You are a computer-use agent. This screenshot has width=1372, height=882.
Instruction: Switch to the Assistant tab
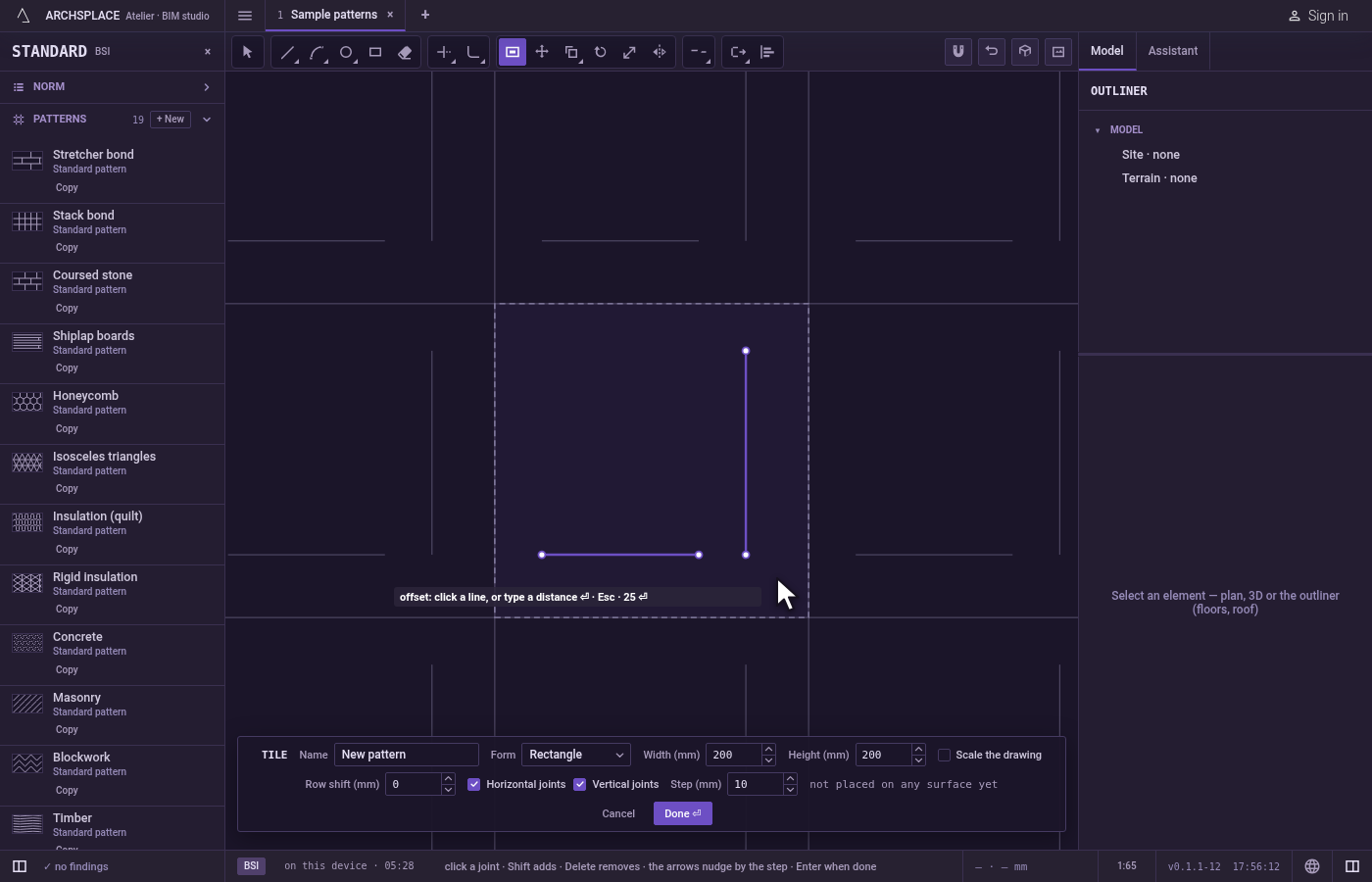pos(1173,51)
